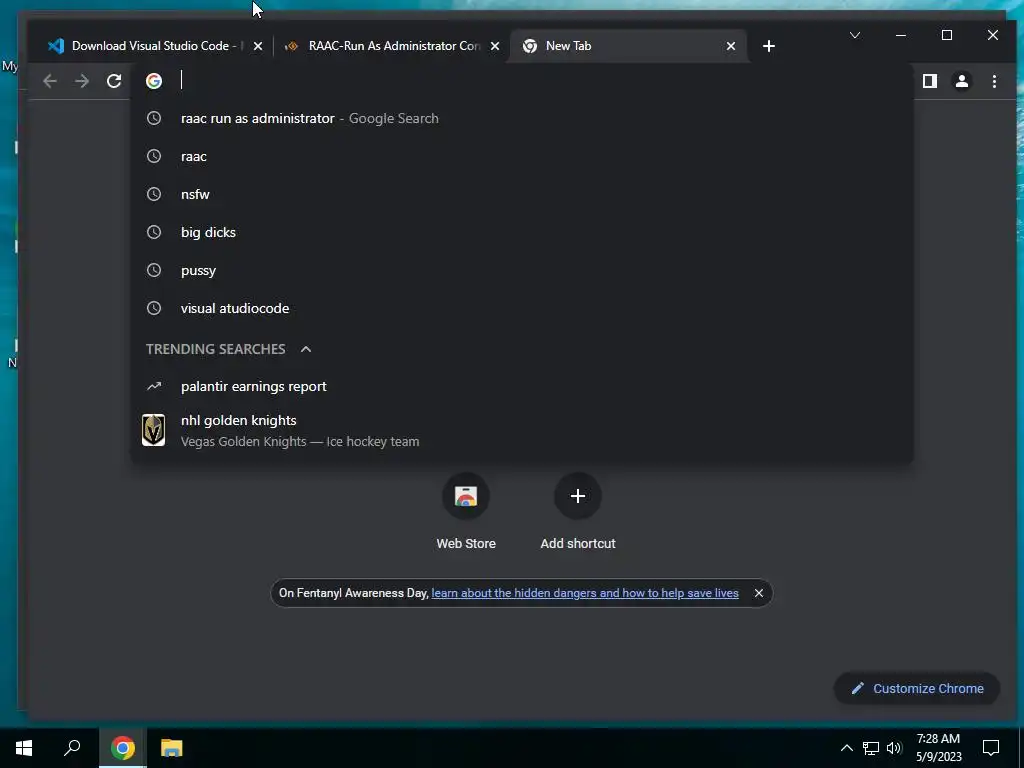Click the Add shortcut plus button
Image resolution: width=1024 pixels, height=768 pixels.
coord(578,496)
